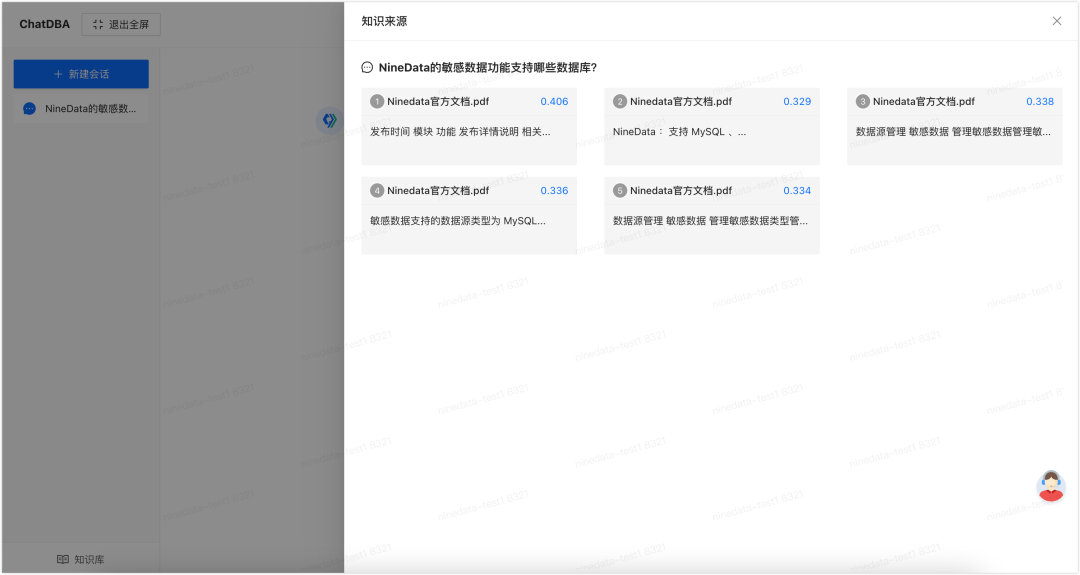Screen dimensions: 1080x575
Task: Open source card number 2 badge
Action: [620, 101]
